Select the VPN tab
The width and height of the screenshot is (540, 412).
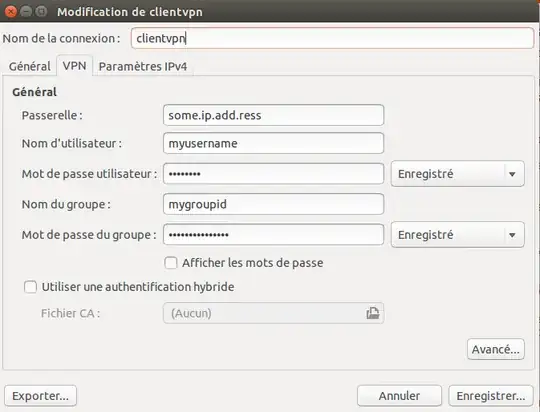74,65
